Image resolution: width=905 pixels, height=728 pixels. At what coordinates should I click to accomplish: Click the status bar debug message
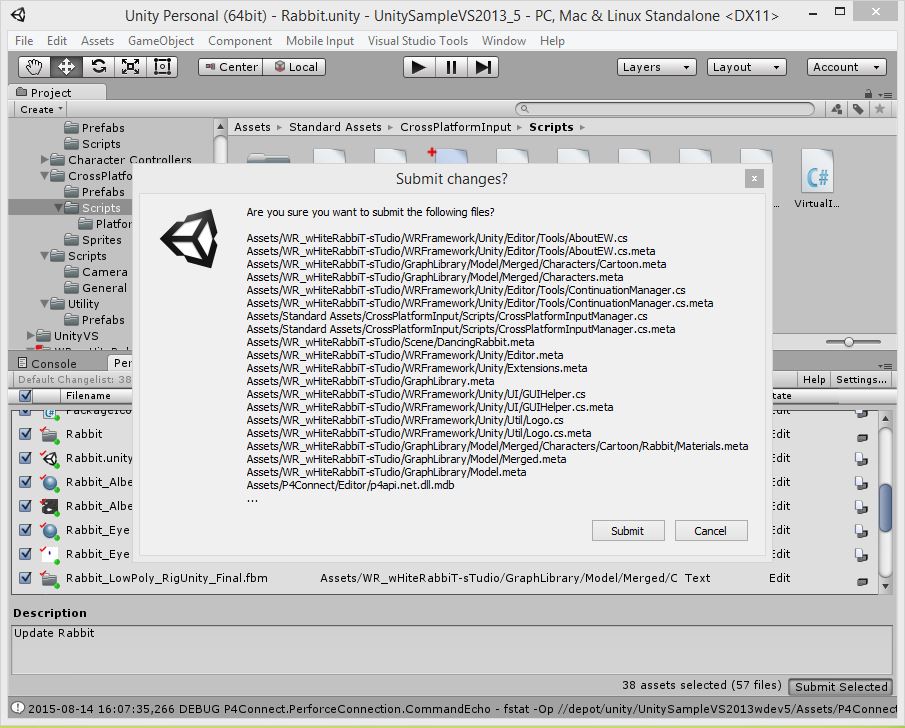(x=462, y=709)
